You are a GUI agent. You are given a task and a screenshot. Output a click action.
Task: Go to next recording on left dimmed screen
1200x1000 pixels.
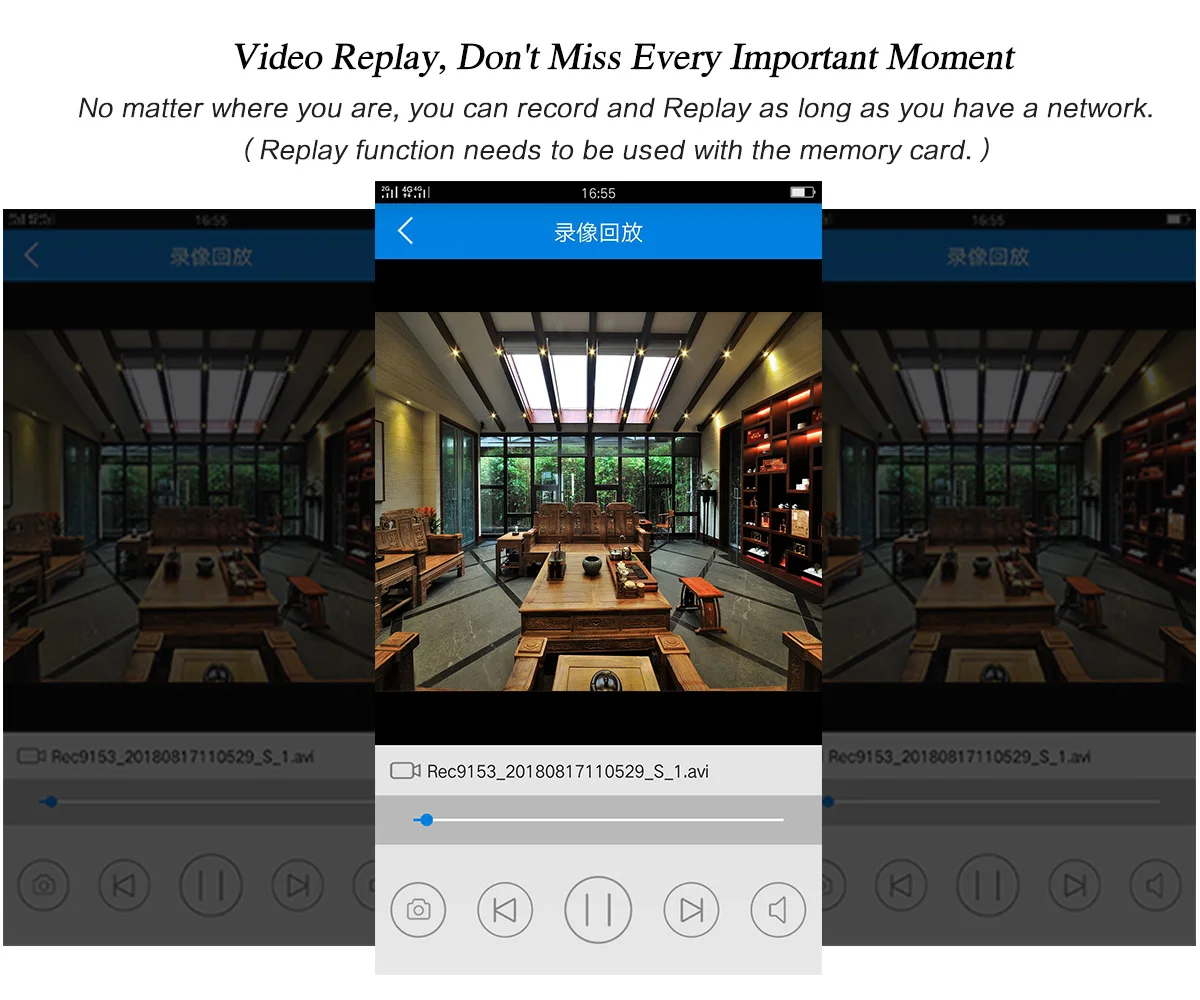(x=298, y=885)
